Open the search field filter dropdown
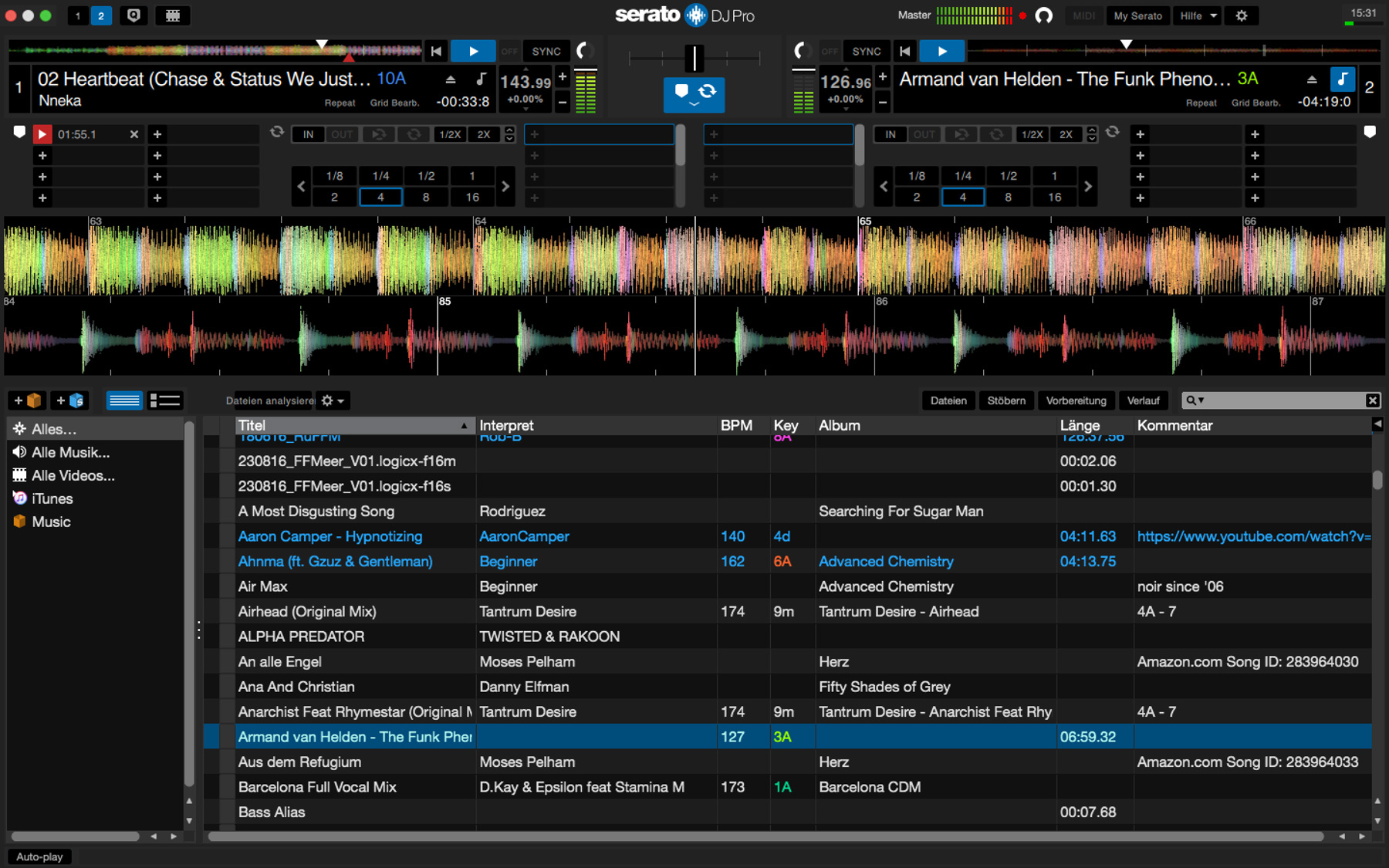1389x868 pixels. tap(1195, 400)
